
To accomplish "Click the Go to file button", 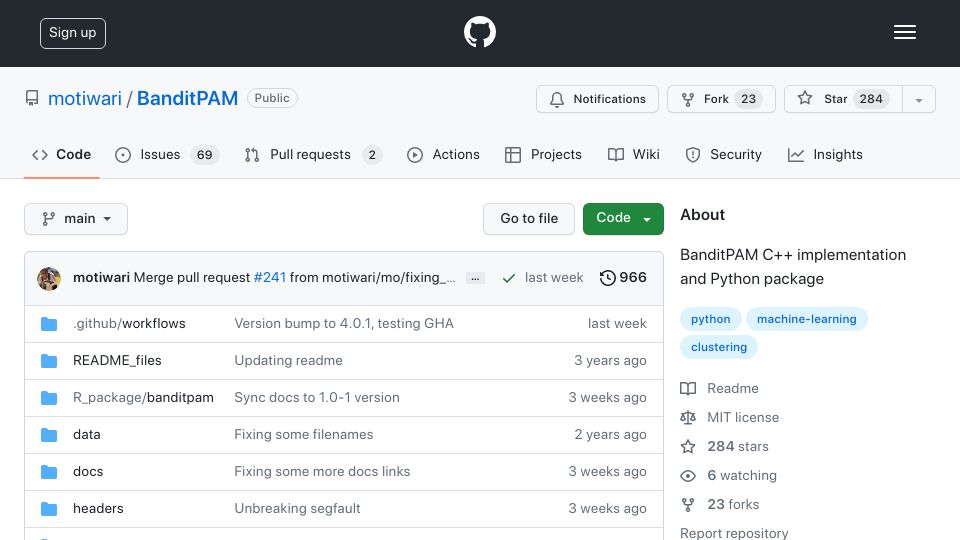I will pos(529,219).
